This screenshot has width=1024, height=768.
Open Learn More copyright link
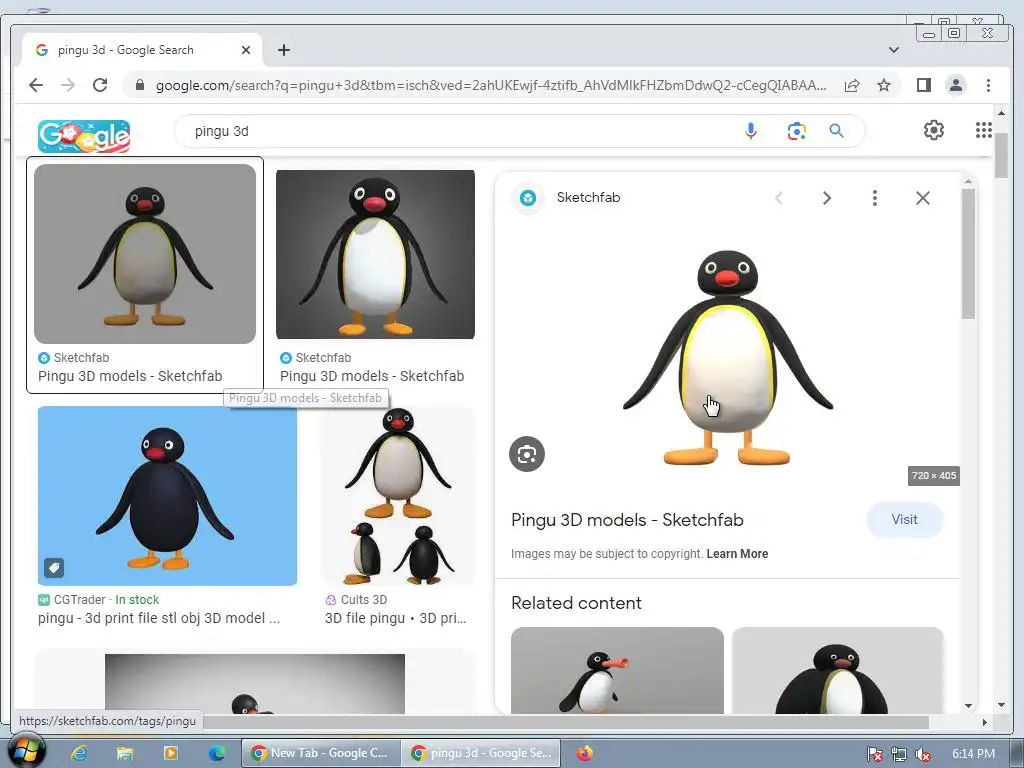point(737,554)
